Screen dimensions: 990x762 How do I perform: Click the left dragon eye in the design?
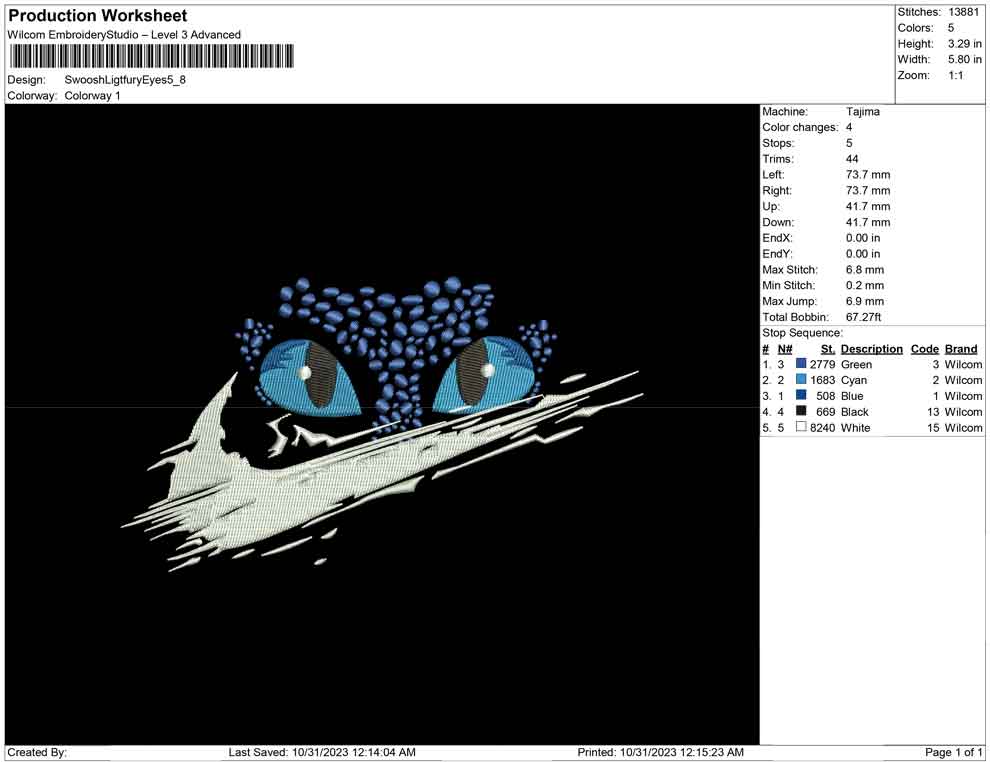click(x=309, y=376)
